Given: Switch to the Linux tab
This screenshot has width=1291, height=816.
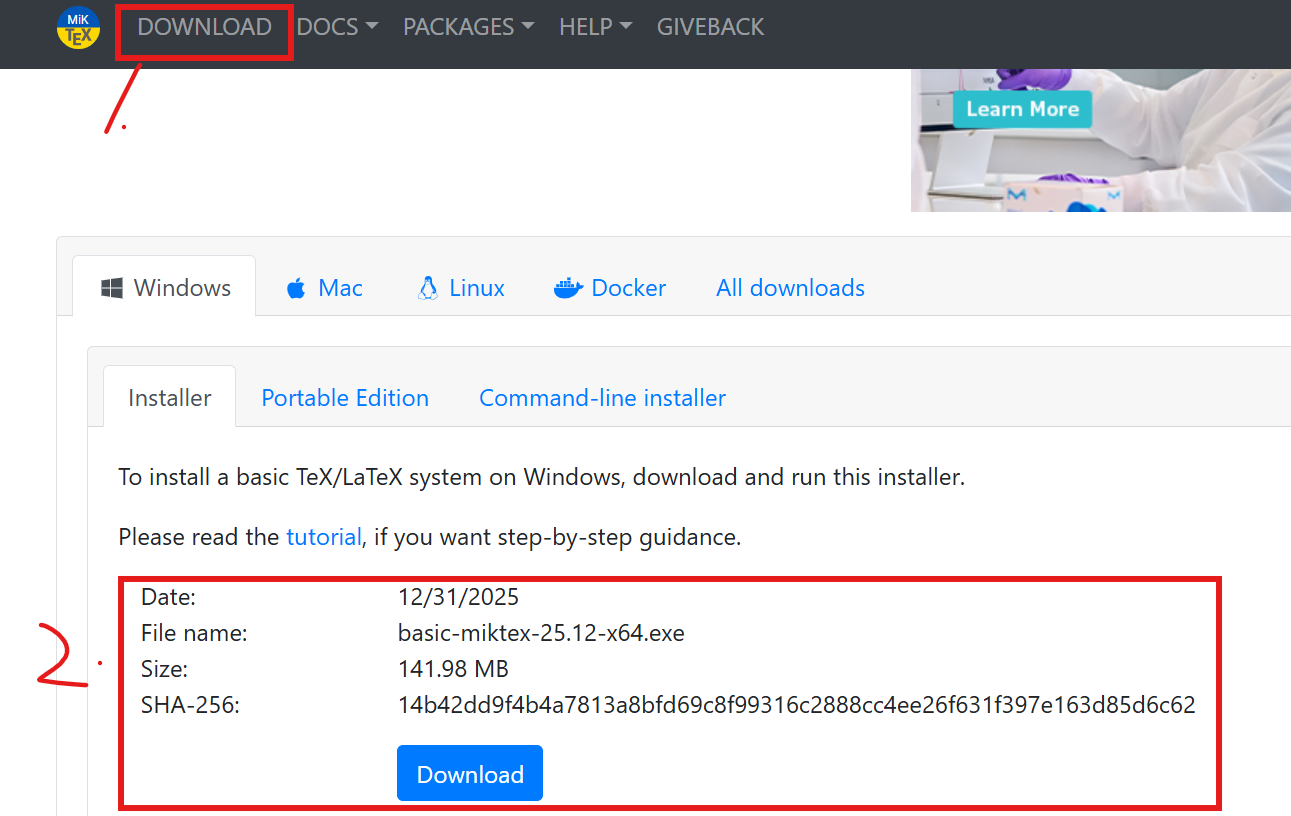Looking at the screenshot, I should pyautogui.click(x=460, y=288).
